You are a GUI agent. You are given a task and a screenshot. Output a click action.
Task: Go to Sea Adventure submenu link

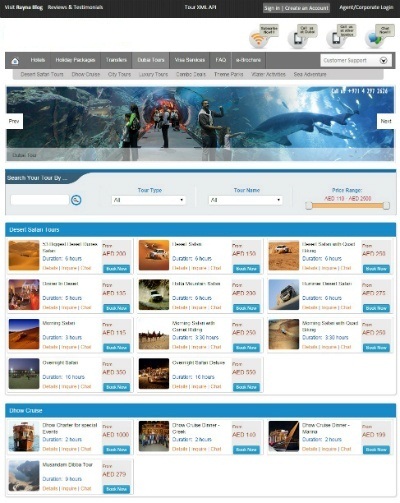click(310, 74)
